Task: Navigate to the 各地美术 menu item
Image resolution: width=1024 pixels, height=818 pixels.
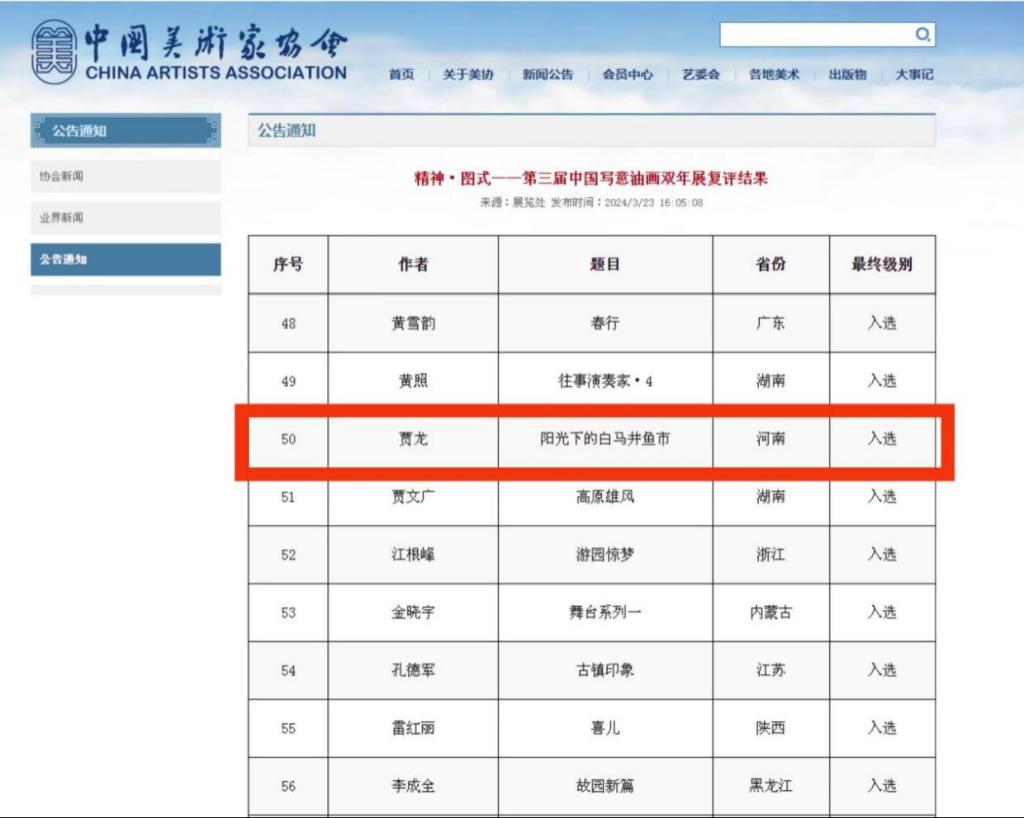Action: (x=774, y=74)
